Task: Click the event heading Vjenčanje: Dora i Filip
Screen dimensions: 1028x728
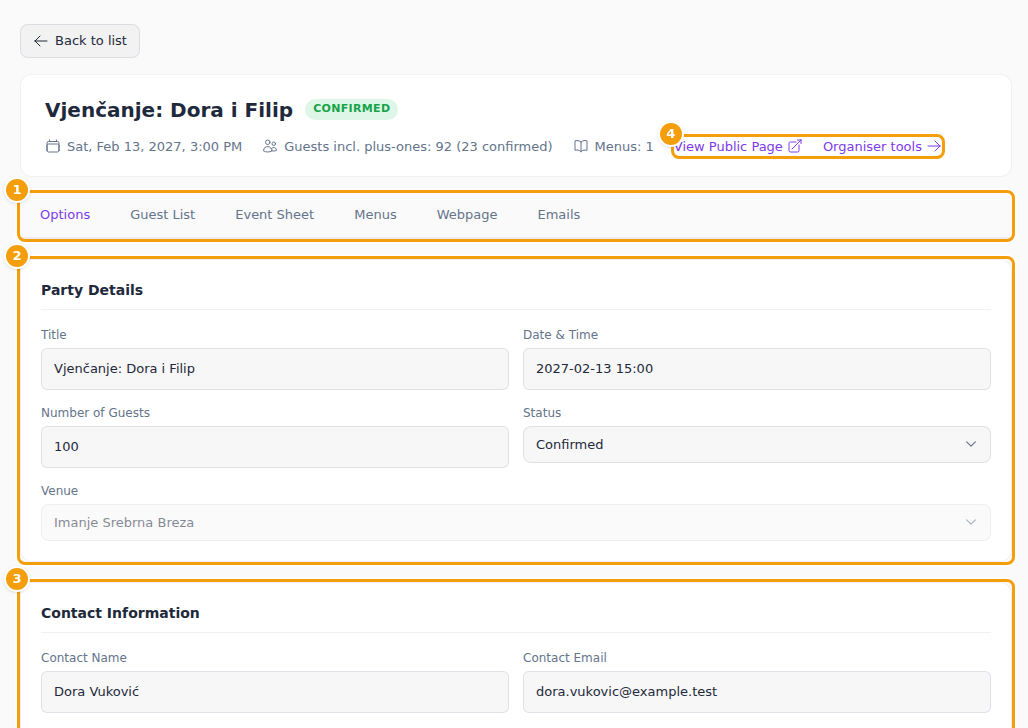Action: point(168,110)
